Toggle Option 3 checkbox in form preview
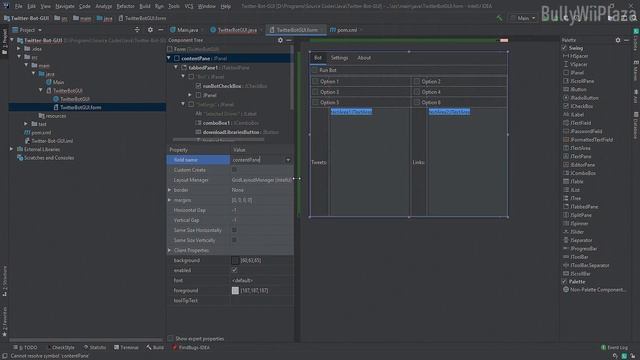Screen dimensions: 640x360 316,92
